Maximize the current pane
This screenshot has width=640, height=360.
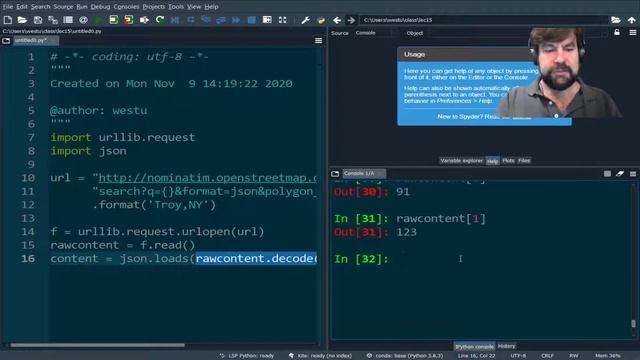tap(267, 20)
